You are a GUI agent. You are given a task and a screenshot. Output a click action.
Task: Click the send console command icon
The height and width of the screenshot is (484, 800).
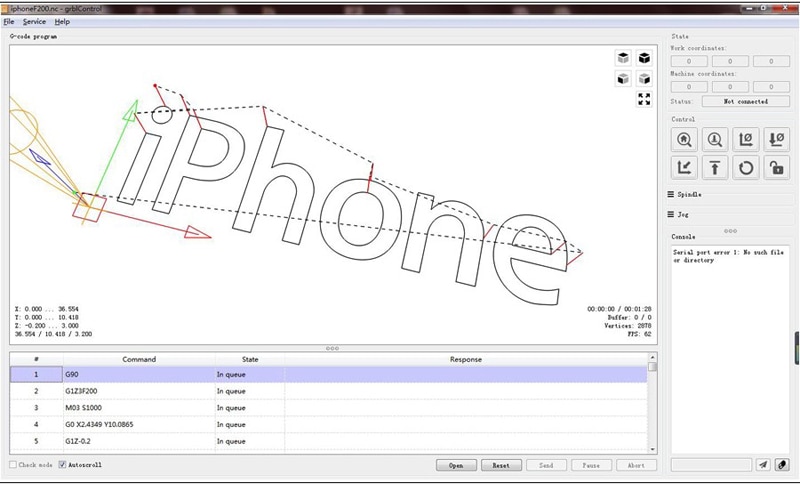point(763,465)
